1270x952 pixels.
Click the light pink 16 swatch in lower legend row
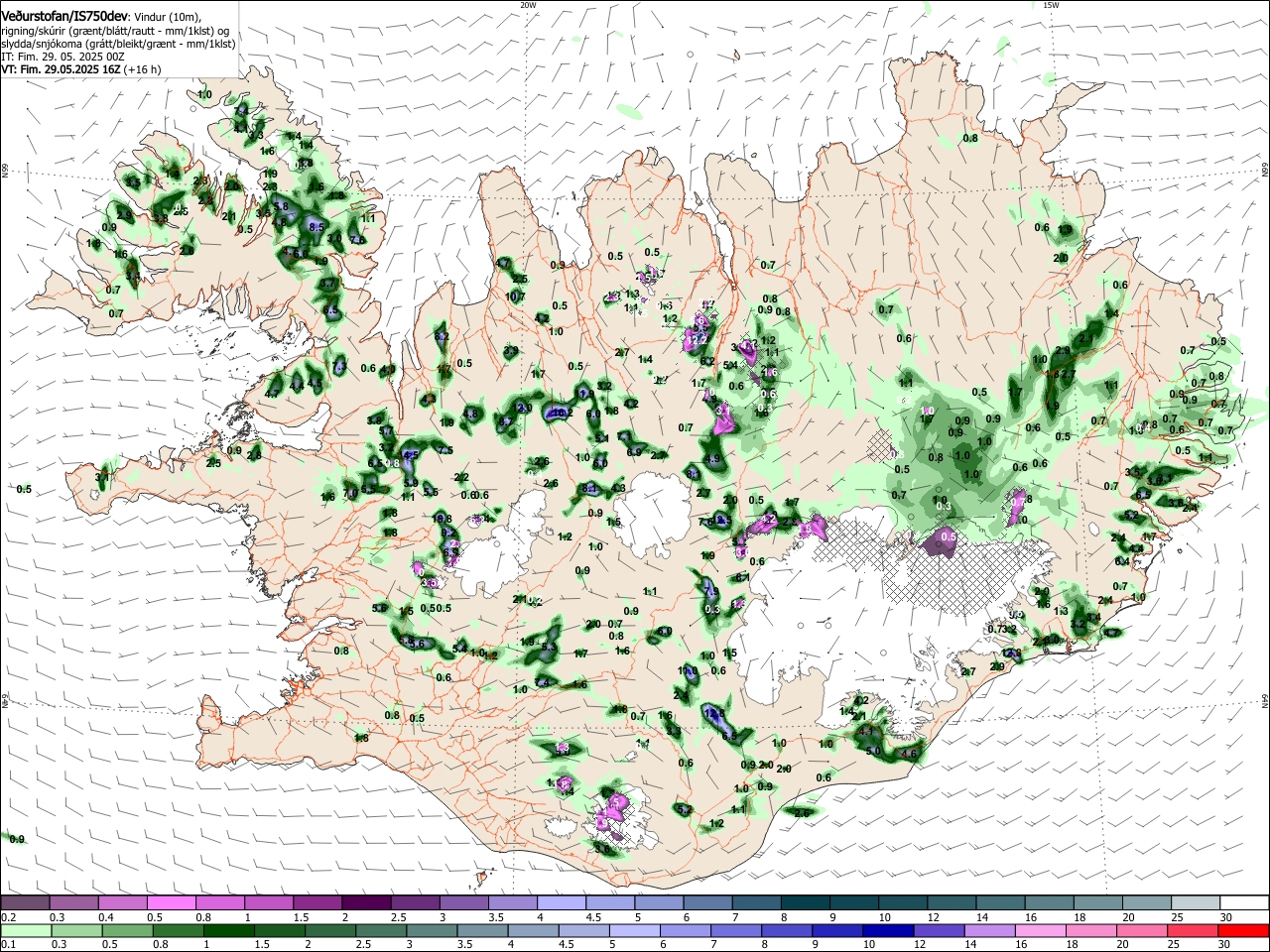pyautogui.click(x=1042, y=930)
